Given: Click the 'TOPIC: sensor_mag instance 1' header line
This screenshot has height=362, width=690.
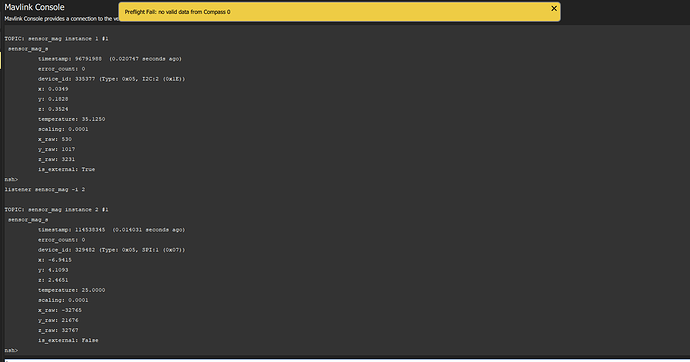Looking at the screenshot, I should pyautogui.click(x=56, y=39).
